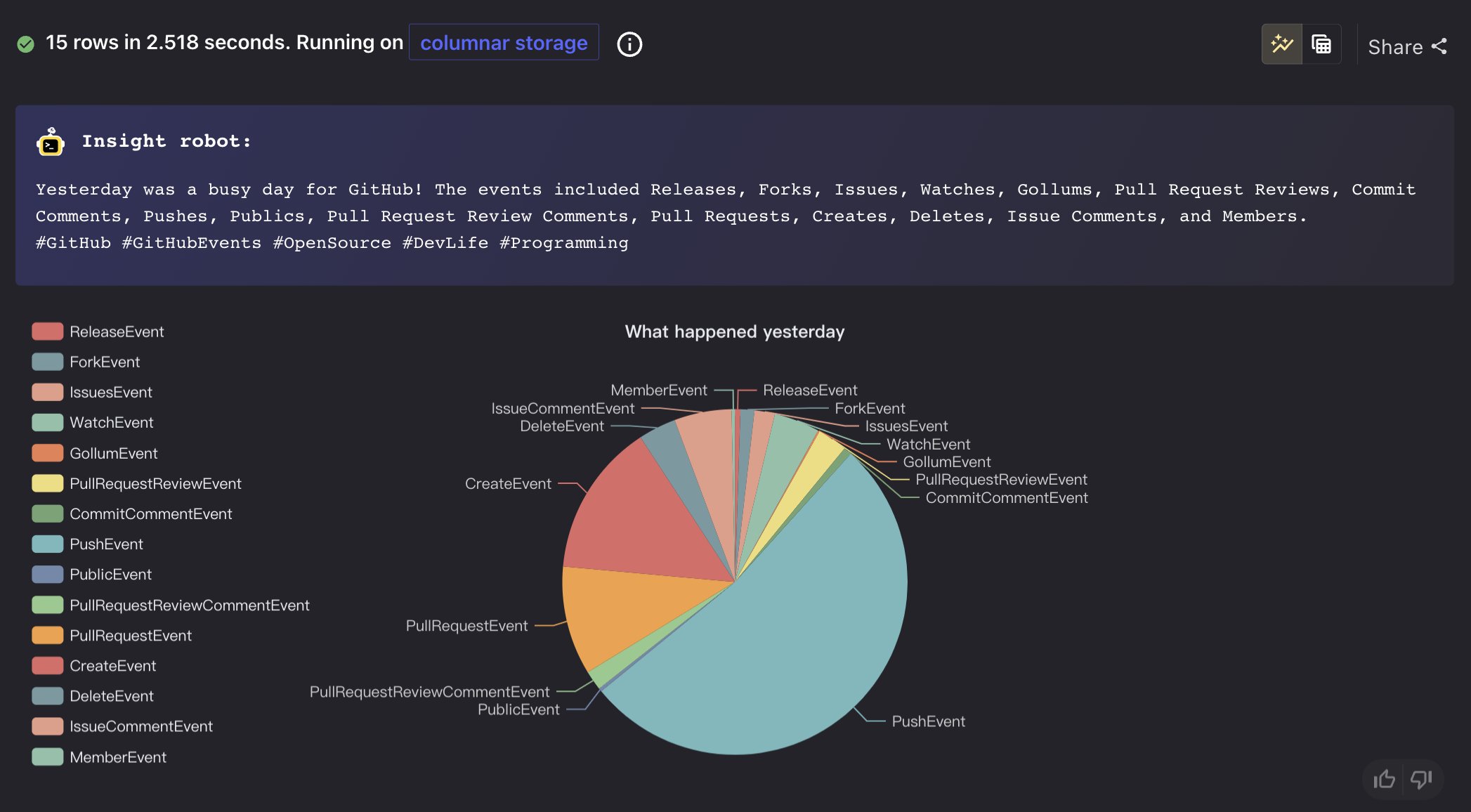Click the green success checkmark icon
Image resolution: width=1471 pixels, height=812 pixels.
tap(25, 44)
